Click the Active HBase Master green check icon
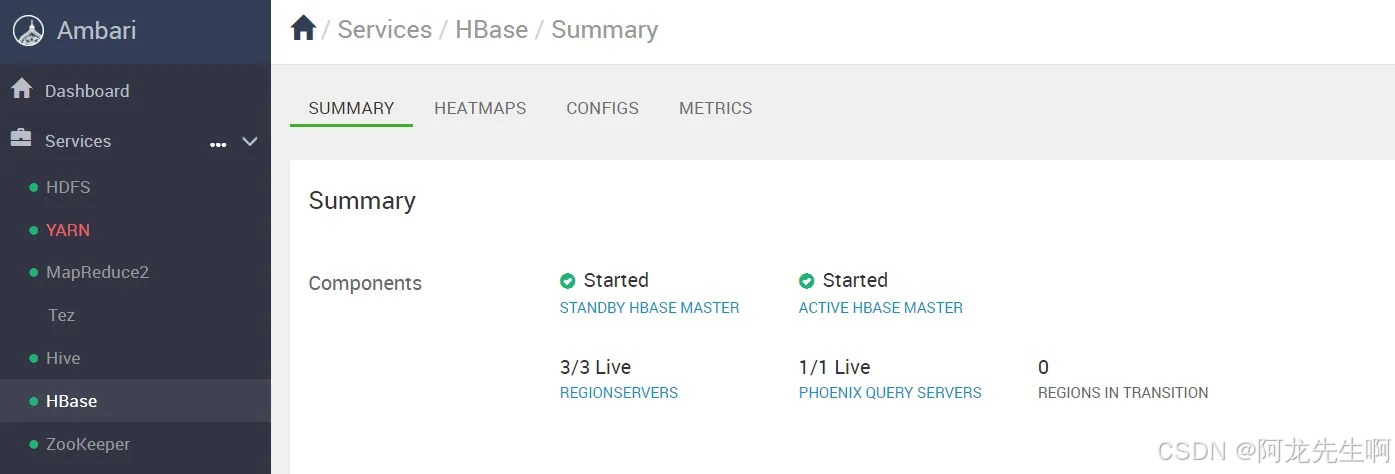 pyautogui.click(x=807, y=281)
